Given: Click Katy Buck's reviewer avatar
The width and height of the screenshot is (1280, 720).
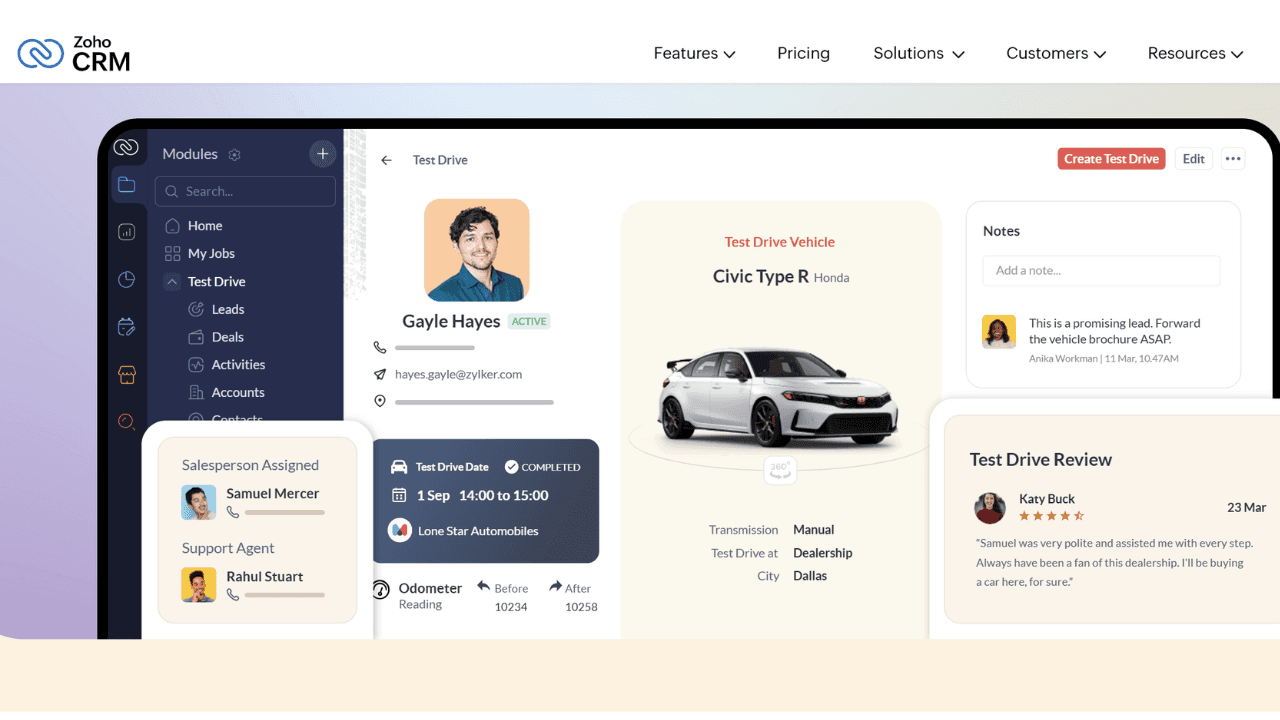Looking at the screenshot, I should point(990,508).
